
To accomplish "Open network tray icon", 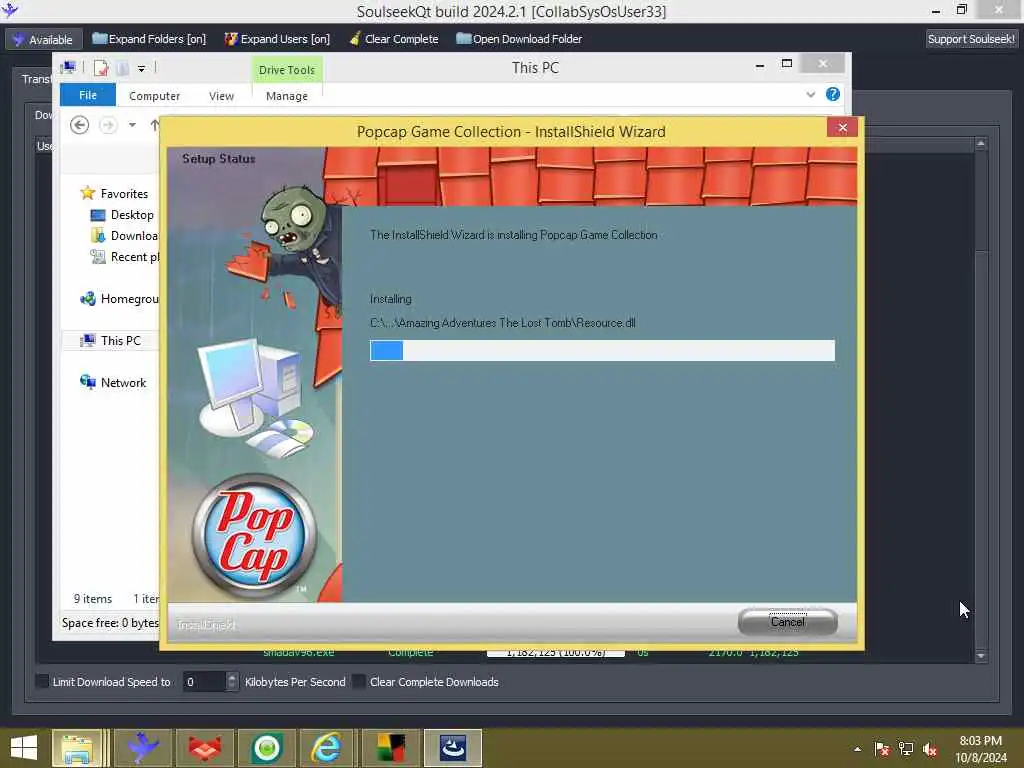I will (x=906, y=749).
